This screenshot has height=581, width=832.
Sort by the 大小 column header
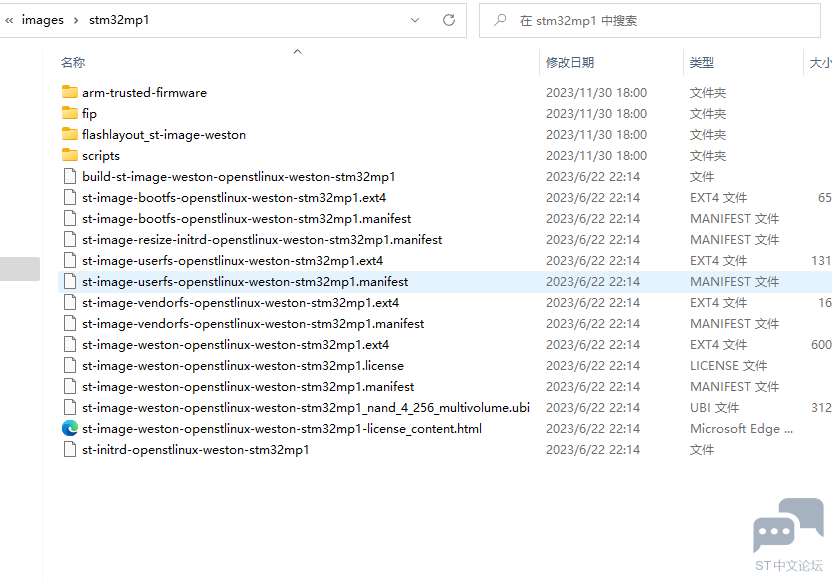(x=820, y=63)
